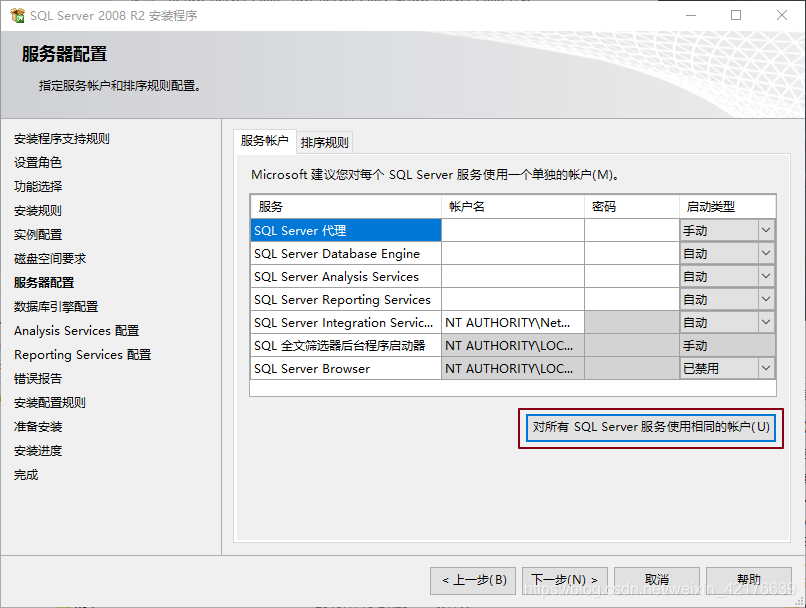Image resolution: width=806 pixels, height=608 pixels.
Task: Click 服务器配置 step in sidebar
Action: tap(44, 283)
